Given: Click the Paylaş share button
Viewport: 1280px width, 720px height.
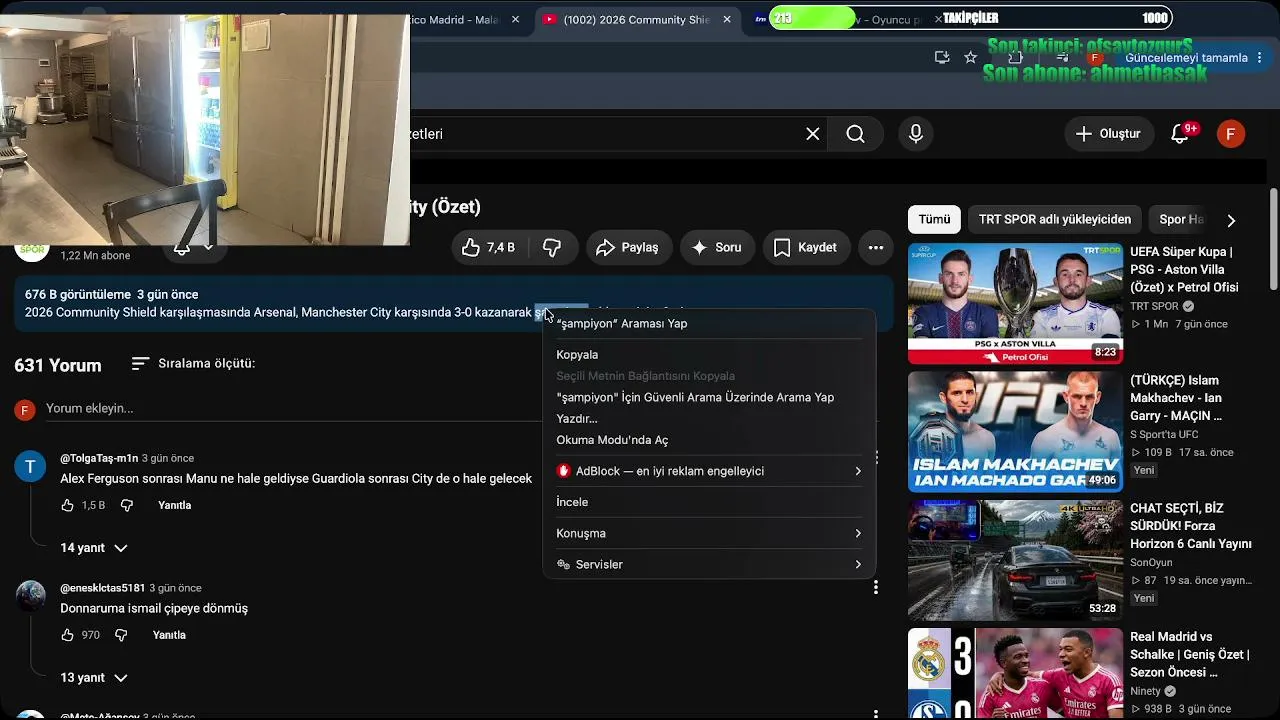Looking at the screenshot, I should click(x=627, y=247).
